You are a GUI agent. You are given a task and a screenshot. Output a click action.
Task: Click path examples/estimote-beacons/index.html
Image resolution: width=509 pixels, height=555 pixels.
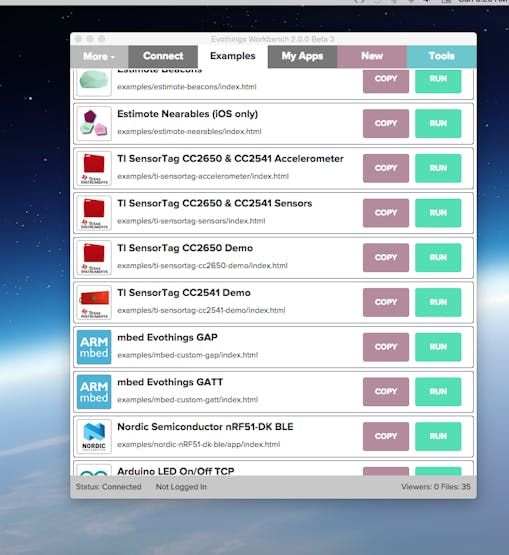pyautogui.click(x=187, y=87)
